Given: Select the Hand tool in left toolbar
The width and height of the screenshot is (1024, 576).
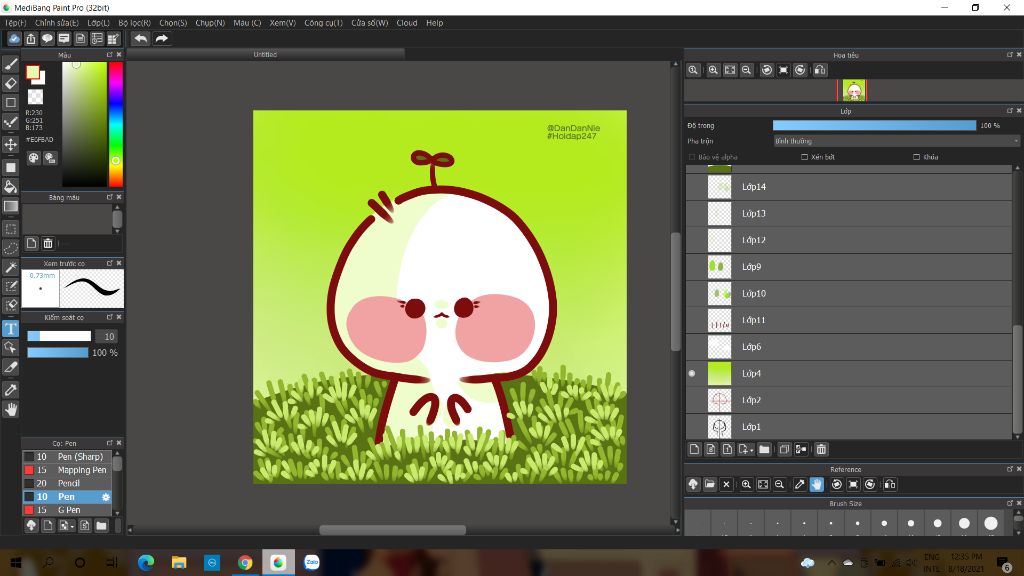Looking at the screenshot, I should coord(11,409).
